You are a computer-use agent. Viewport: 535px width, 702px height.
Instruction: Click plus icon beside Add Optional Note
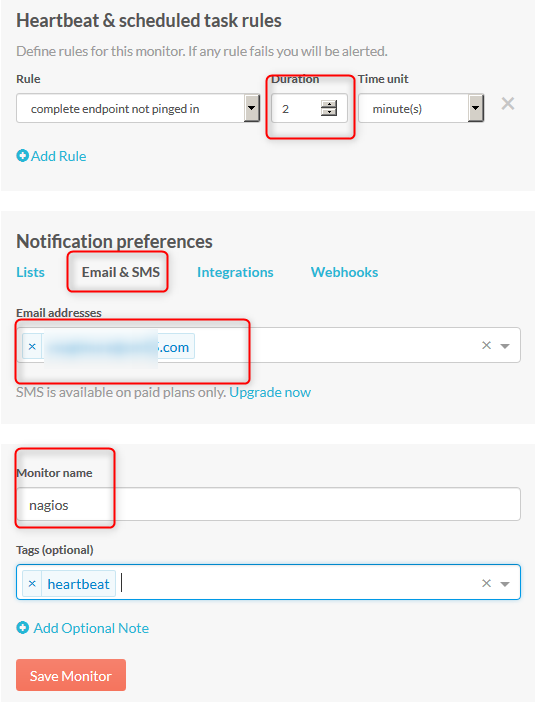pos(22,628)
